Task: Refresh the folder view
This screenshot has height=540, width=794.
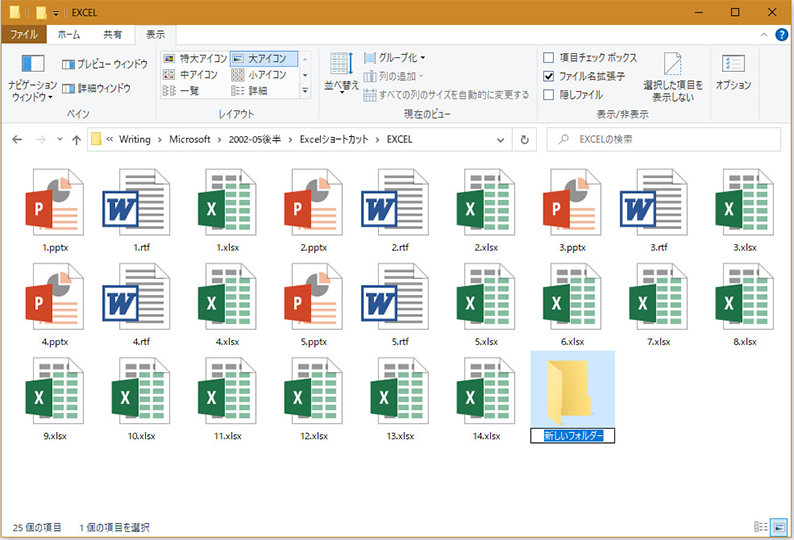Action: tap(525, 140)
